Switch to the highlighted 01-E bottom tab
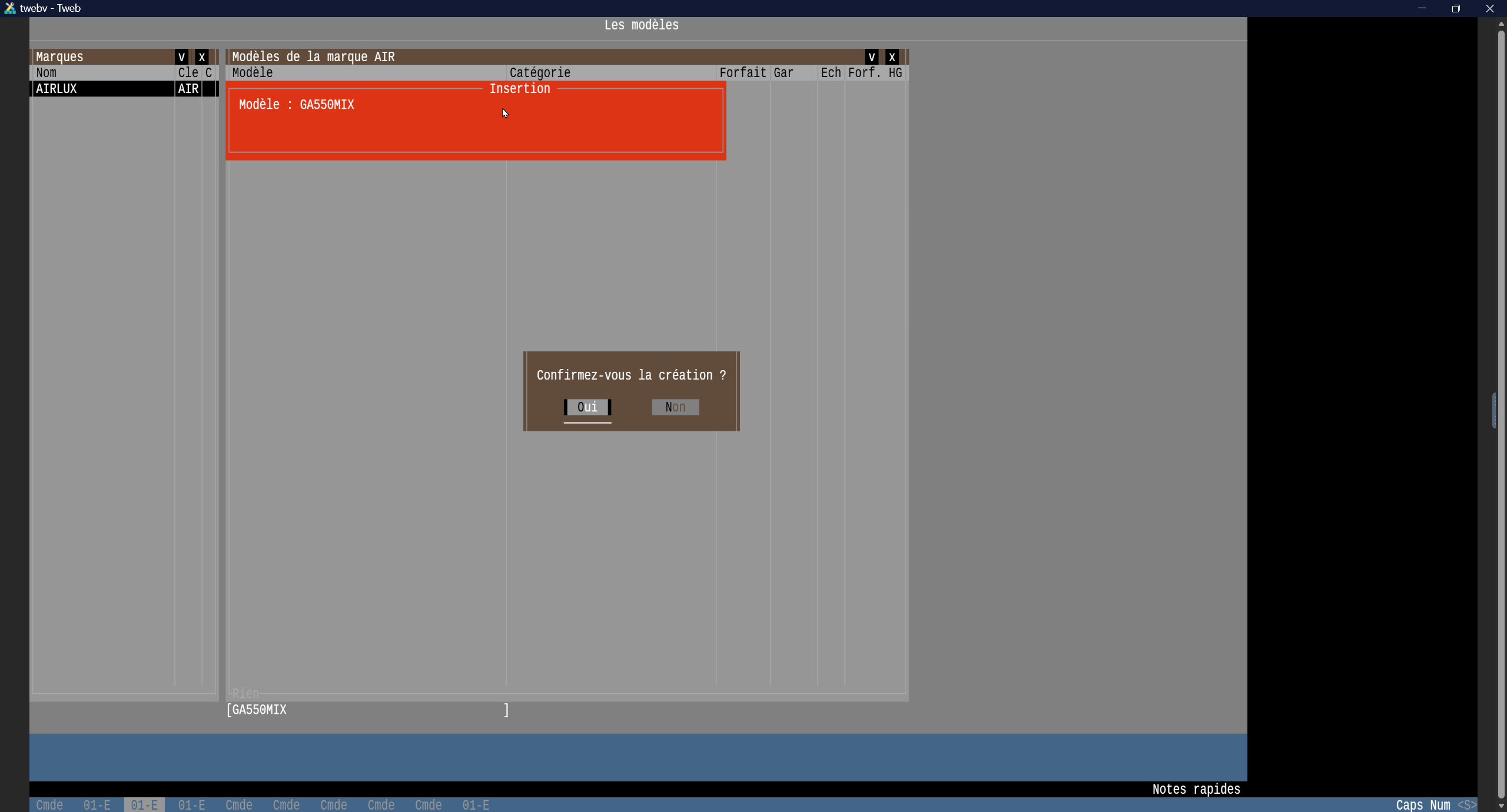The width and height of the screenshot is (1507, 812). 144,805
